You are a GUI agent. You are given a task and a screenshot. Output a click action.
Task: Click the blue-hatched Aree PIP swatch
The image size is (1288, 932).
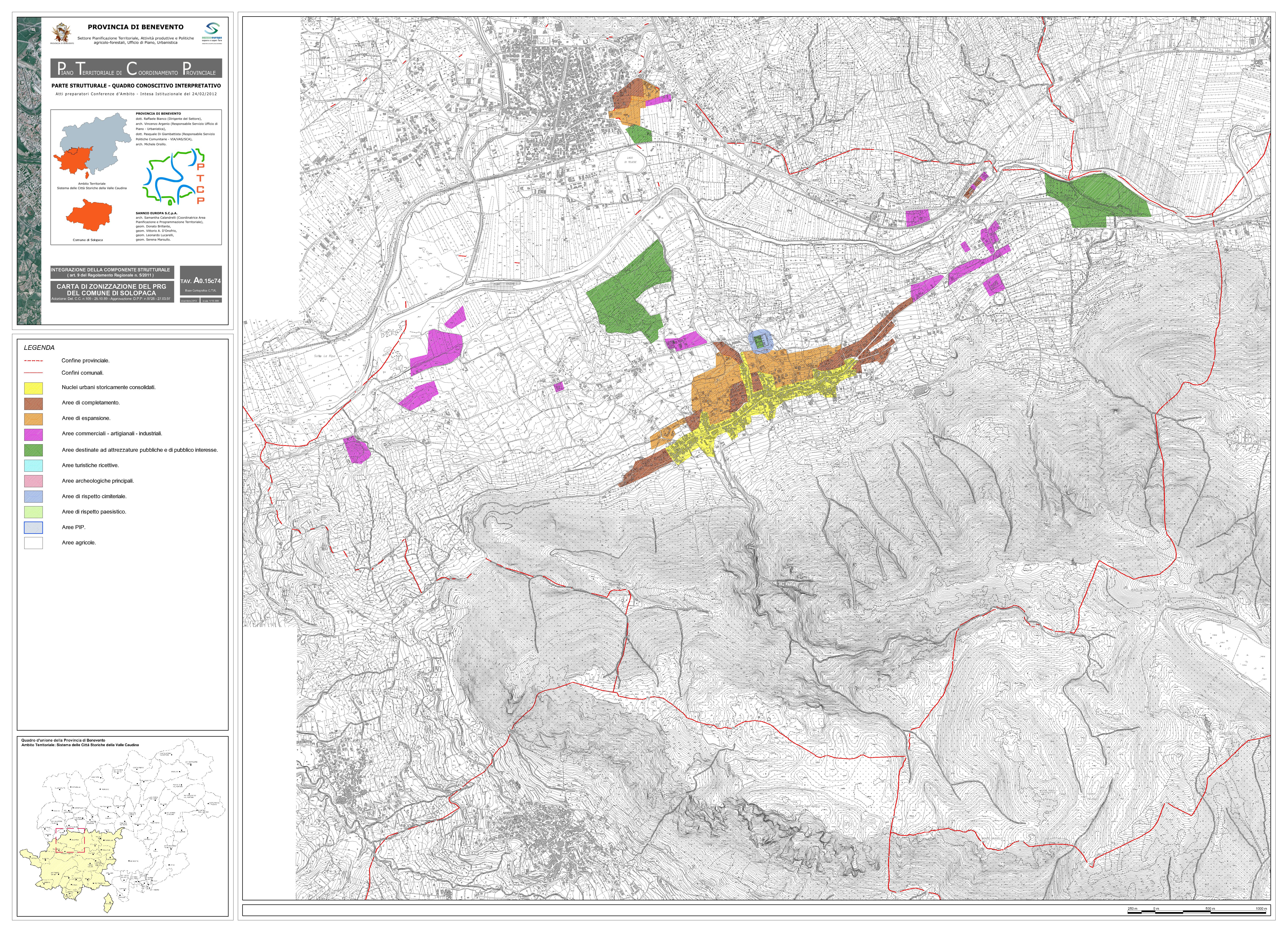[33, 528]
